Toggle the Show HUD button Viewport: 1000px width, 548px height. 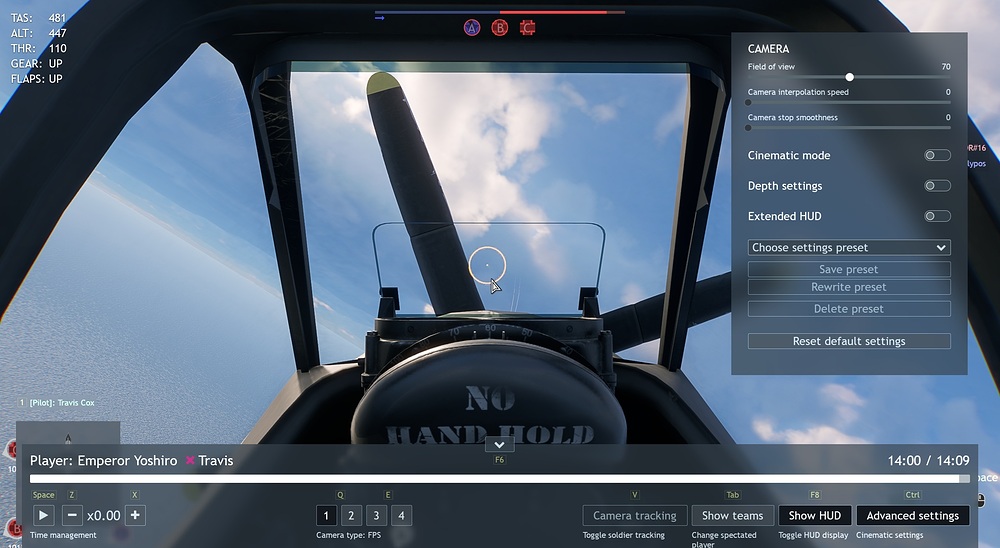coord(814,515)
